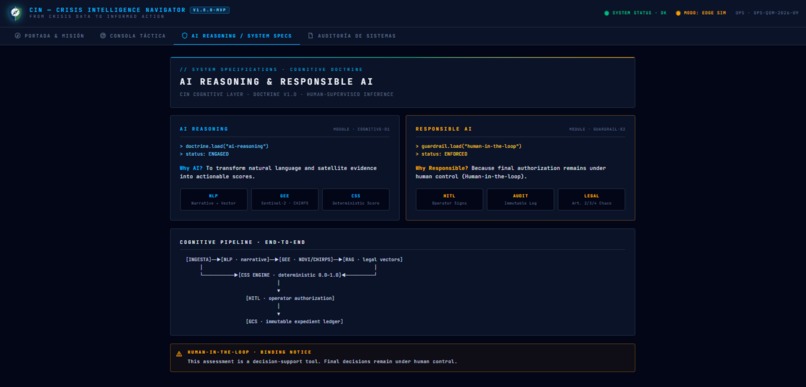Click the AUDIT Immutable Log tile

point(520,199)
